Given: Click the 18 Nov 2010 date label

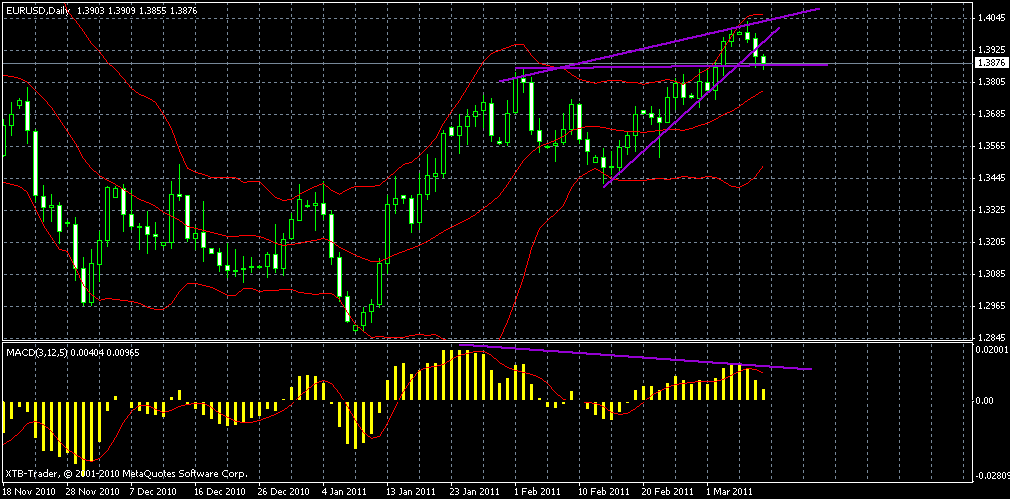Looking at the screenshot, I should click(x=28, y=492).
